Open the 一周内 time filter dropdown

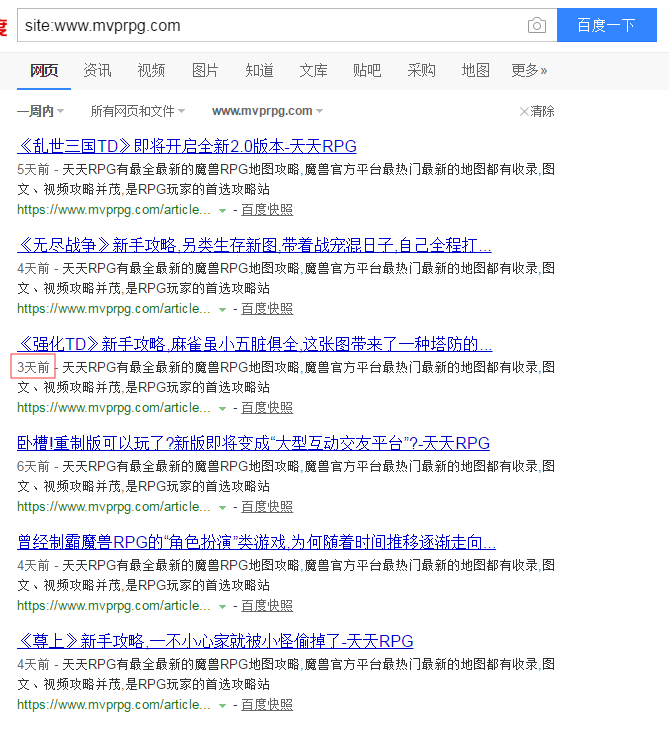click(x=40, y=111)
